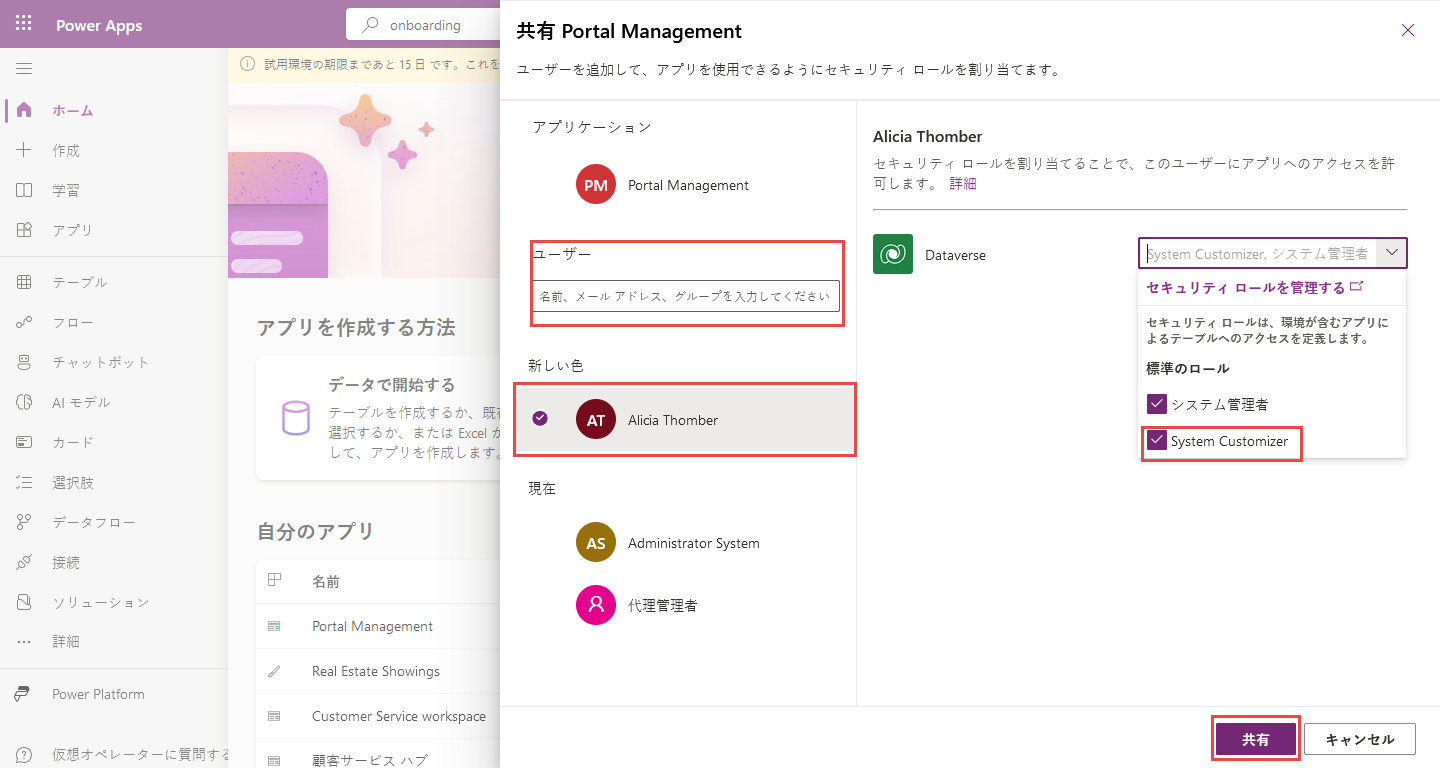Click the database icon on データで開始する card
The height and width of the screenshot is (768, 1440).
[295, 418]
